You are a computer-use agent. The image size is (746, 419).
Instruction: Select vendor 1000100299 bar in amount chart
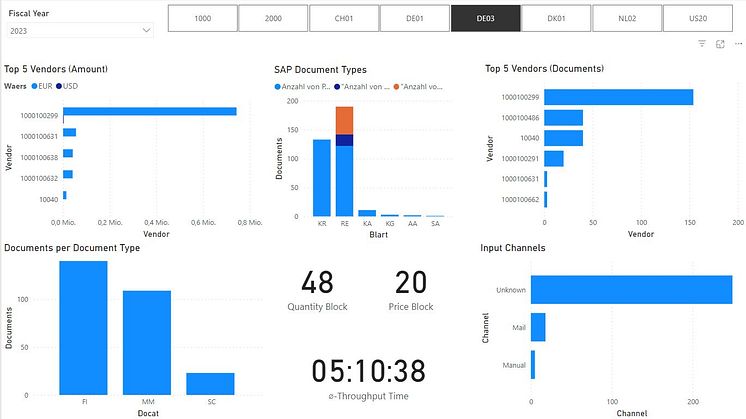150,111
